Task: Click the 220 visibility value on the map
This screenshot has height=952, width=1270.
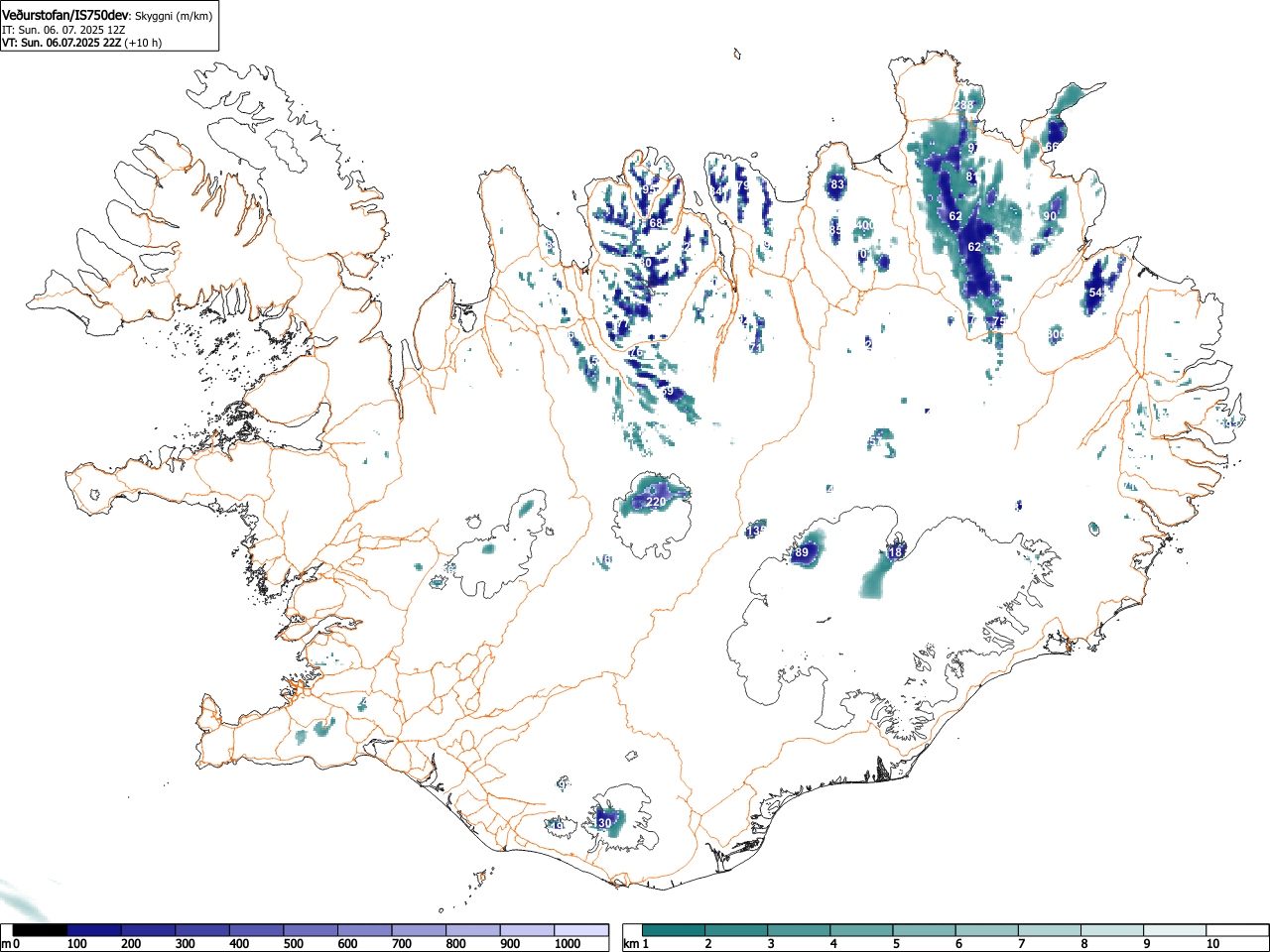Action: click(656, 503)
